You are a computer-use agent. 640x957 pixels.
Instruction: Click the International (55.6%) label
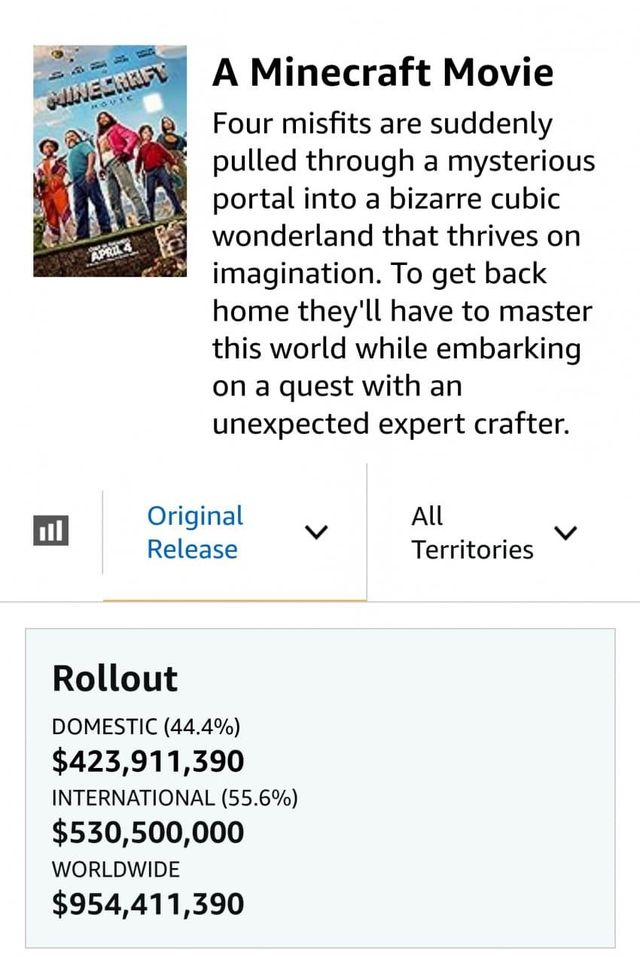coord(174,798)
